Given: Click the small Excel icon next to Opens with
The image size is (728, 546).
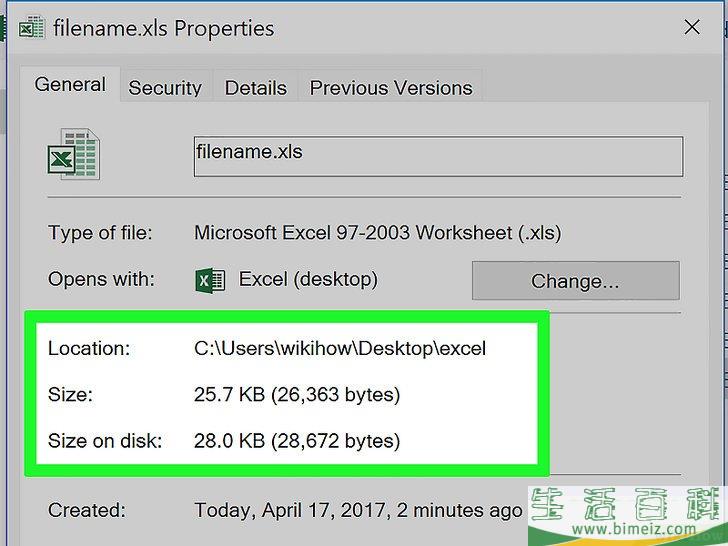Looking at the screenshot, I should (x=210, y=281).
